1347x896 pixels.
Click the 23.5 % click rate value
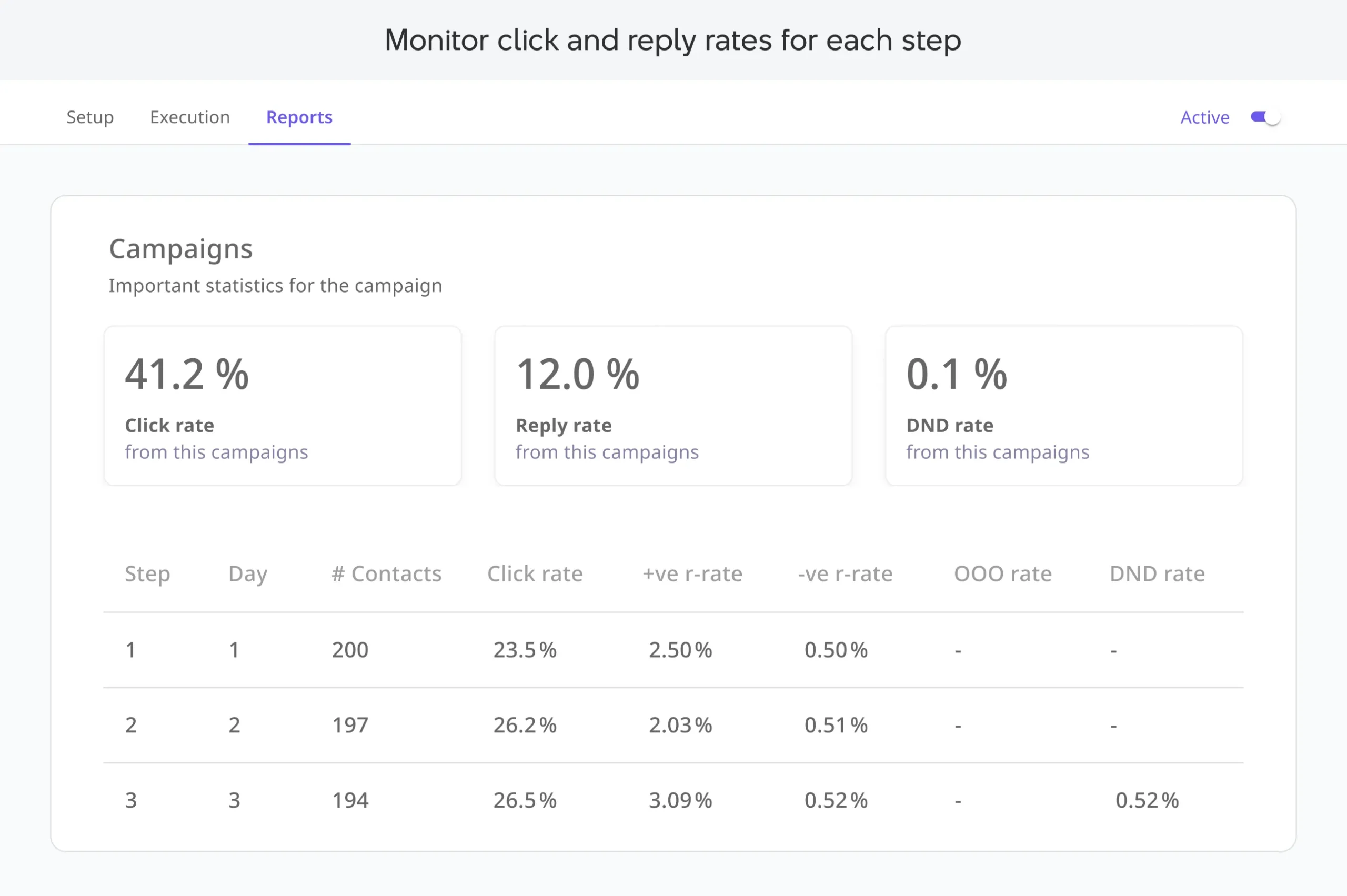pos(525,650)
